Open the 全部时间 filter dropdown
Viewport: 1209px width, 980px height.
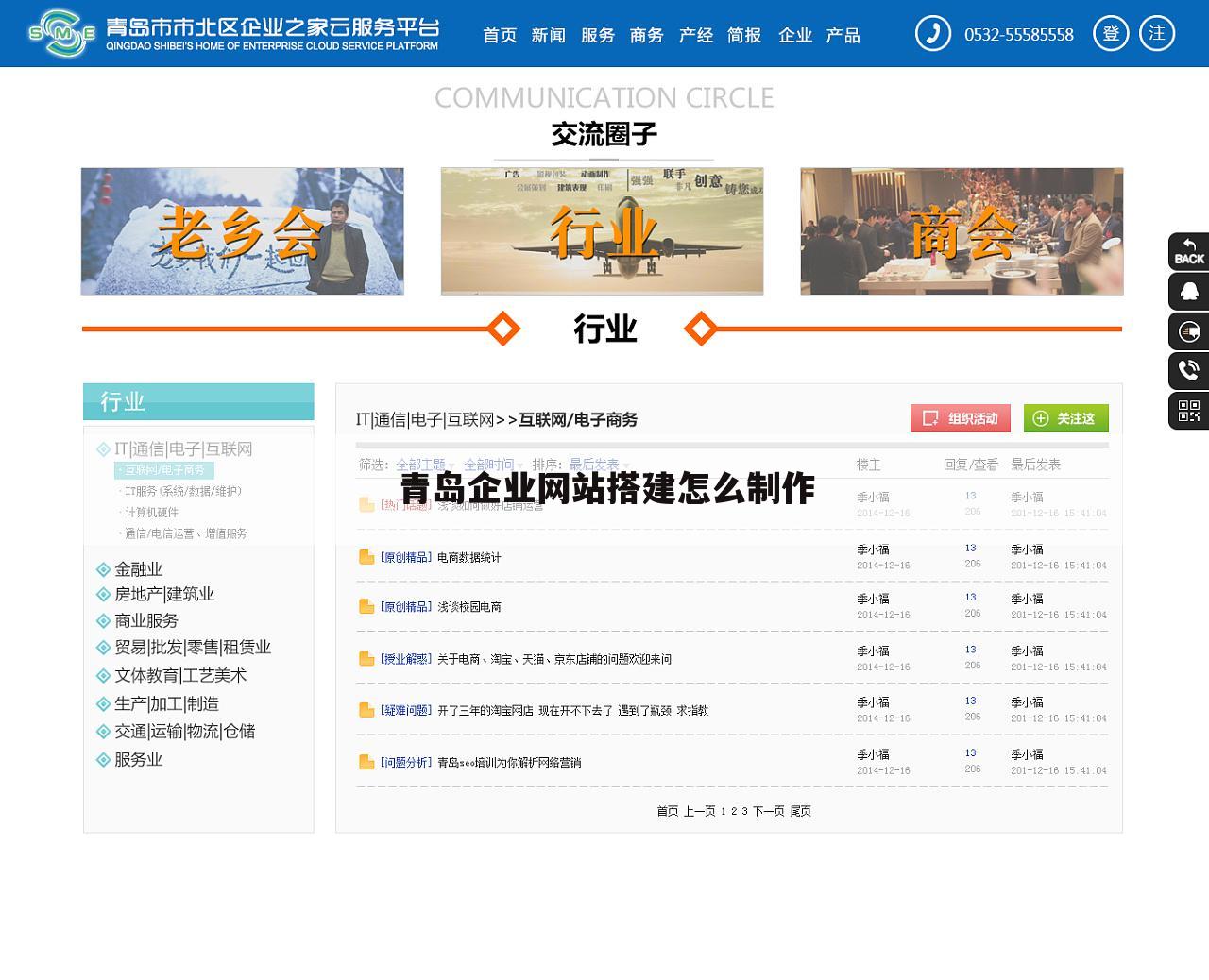492,463
